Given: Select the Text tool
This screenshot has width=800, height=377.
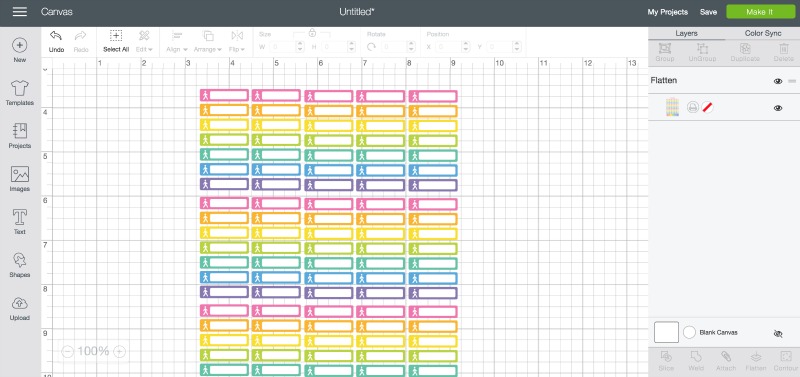Looking at the screenshot, I should pyautogui.click(x=20, y=217).
